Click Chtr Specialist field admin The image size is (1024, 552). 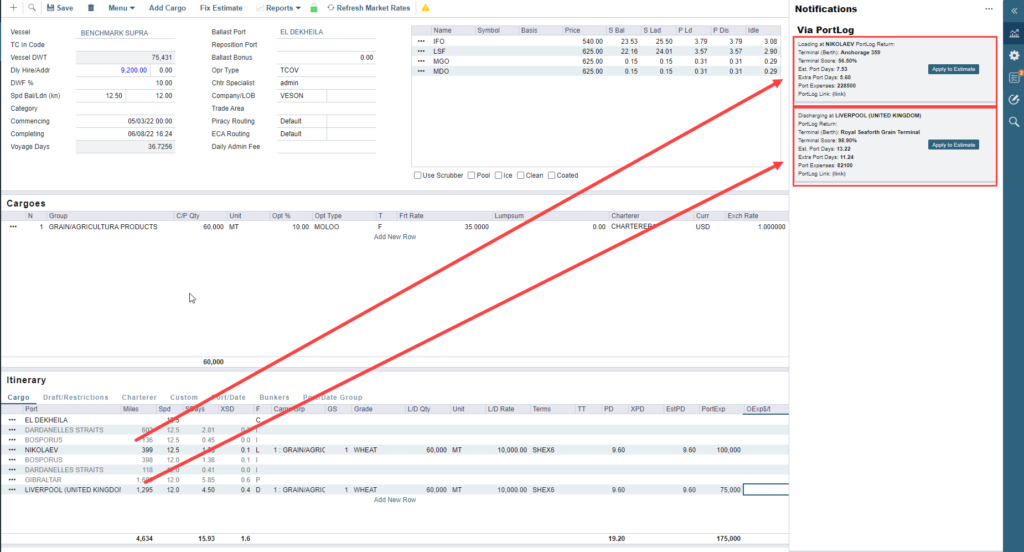pyautogui.click(x=327, y=83)
